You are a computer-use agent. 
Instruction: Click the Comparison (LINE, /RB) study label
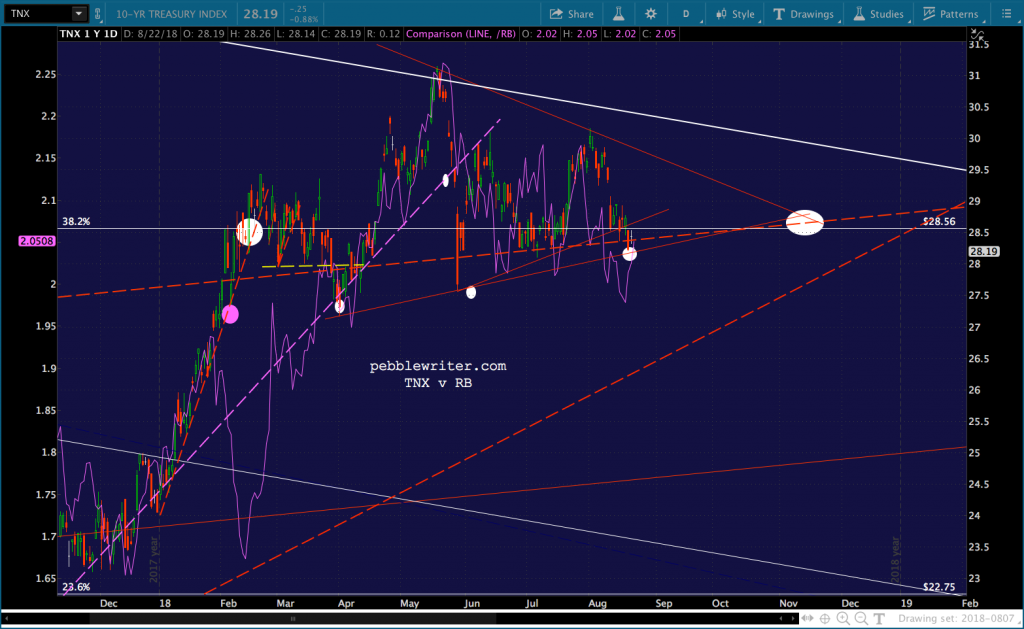click(x=460, y=33)
